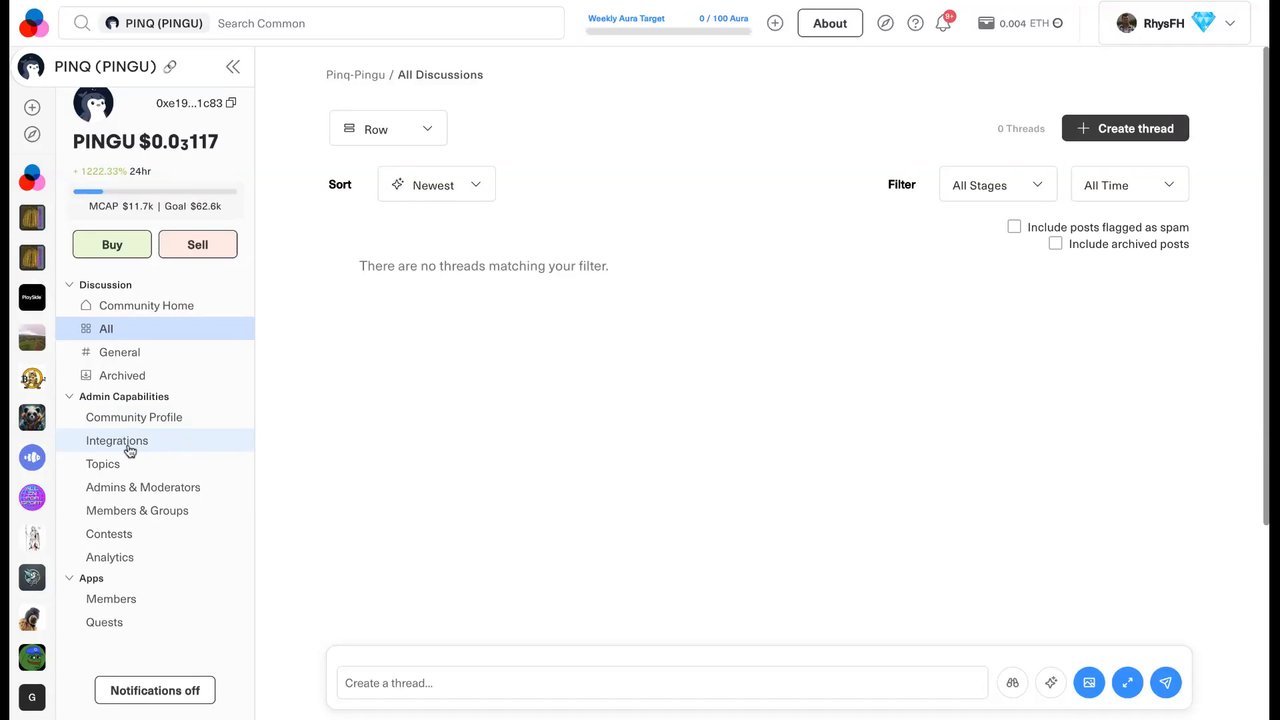Click the About button
1280x720 pixels.
pyautogui.click(x=830, y=23)
